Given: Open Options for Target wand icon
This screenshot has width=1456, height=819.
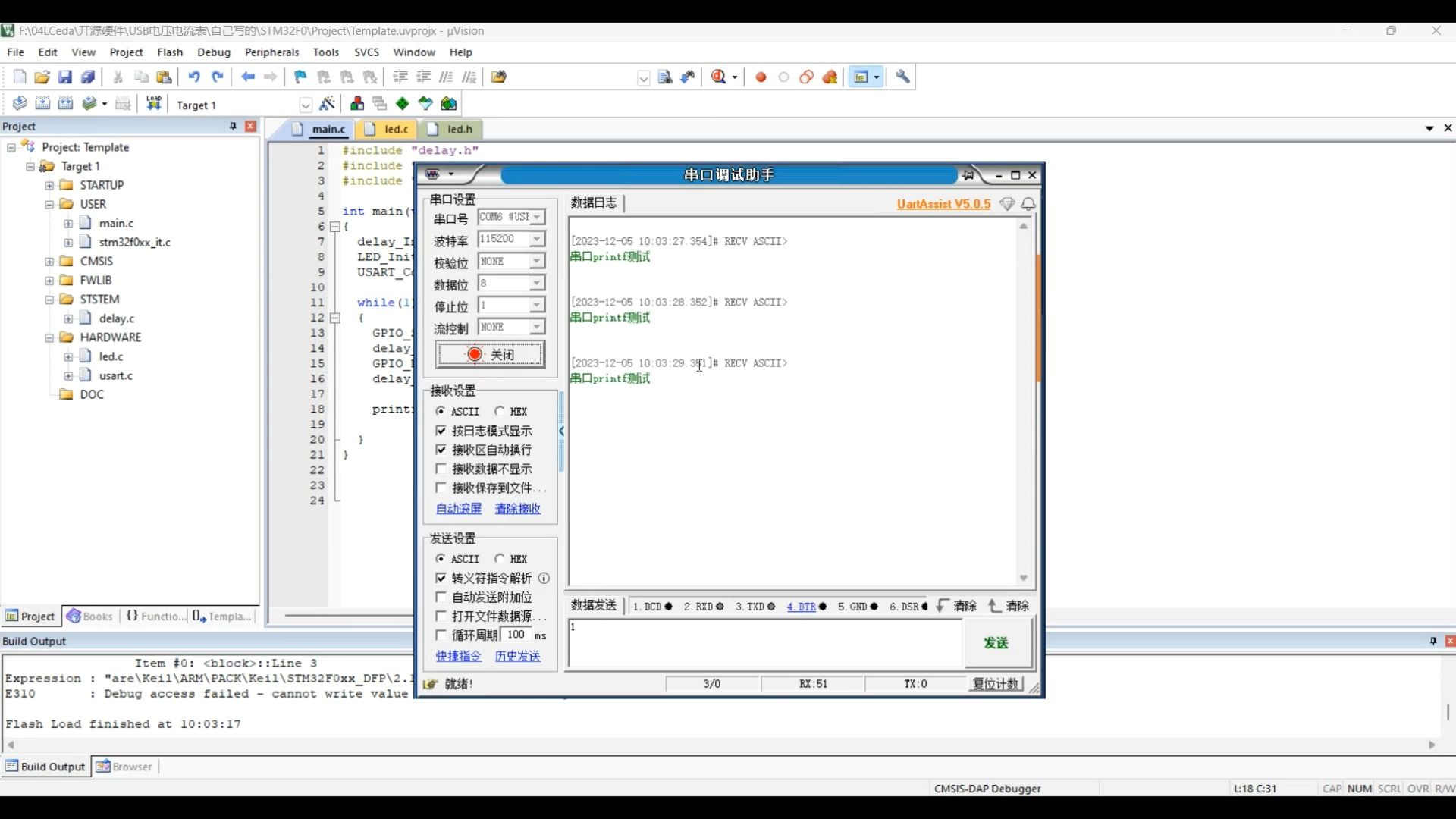Looking at the screenshot, I should pos(328,104).
